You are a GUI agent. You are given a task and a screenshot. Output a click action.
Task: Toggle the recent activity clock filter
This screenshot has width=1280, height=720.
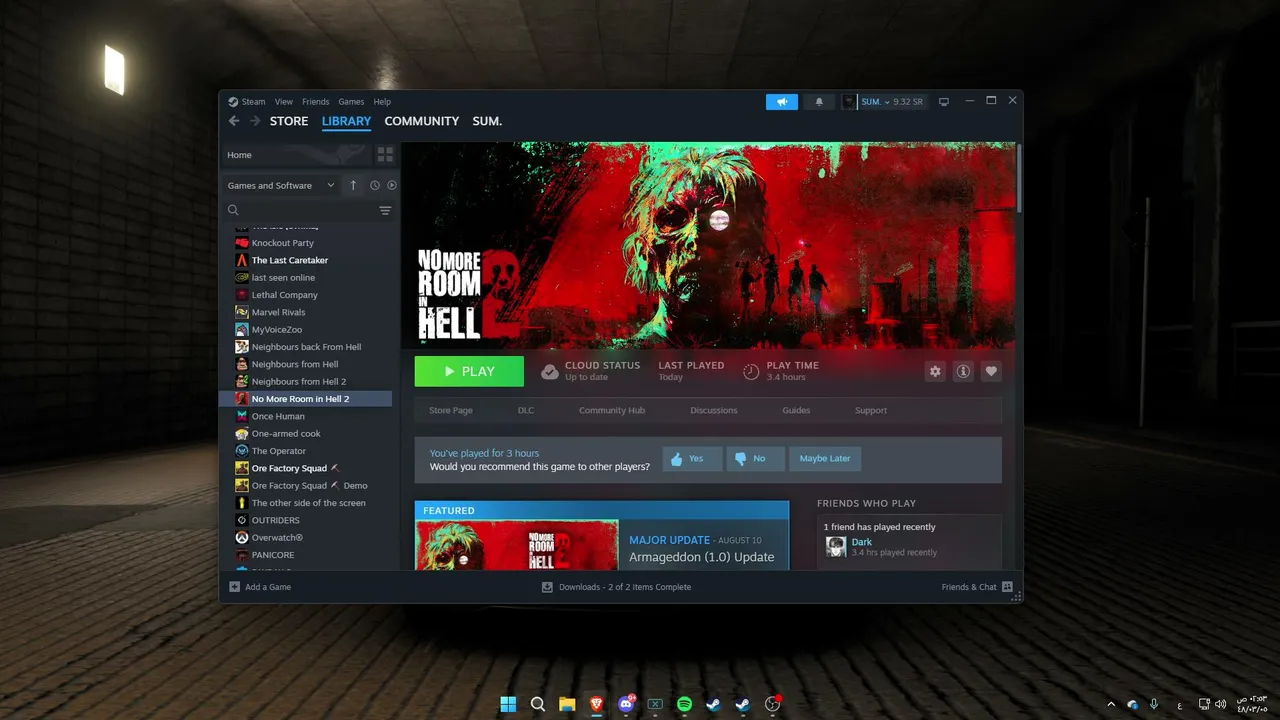(375, 185)
